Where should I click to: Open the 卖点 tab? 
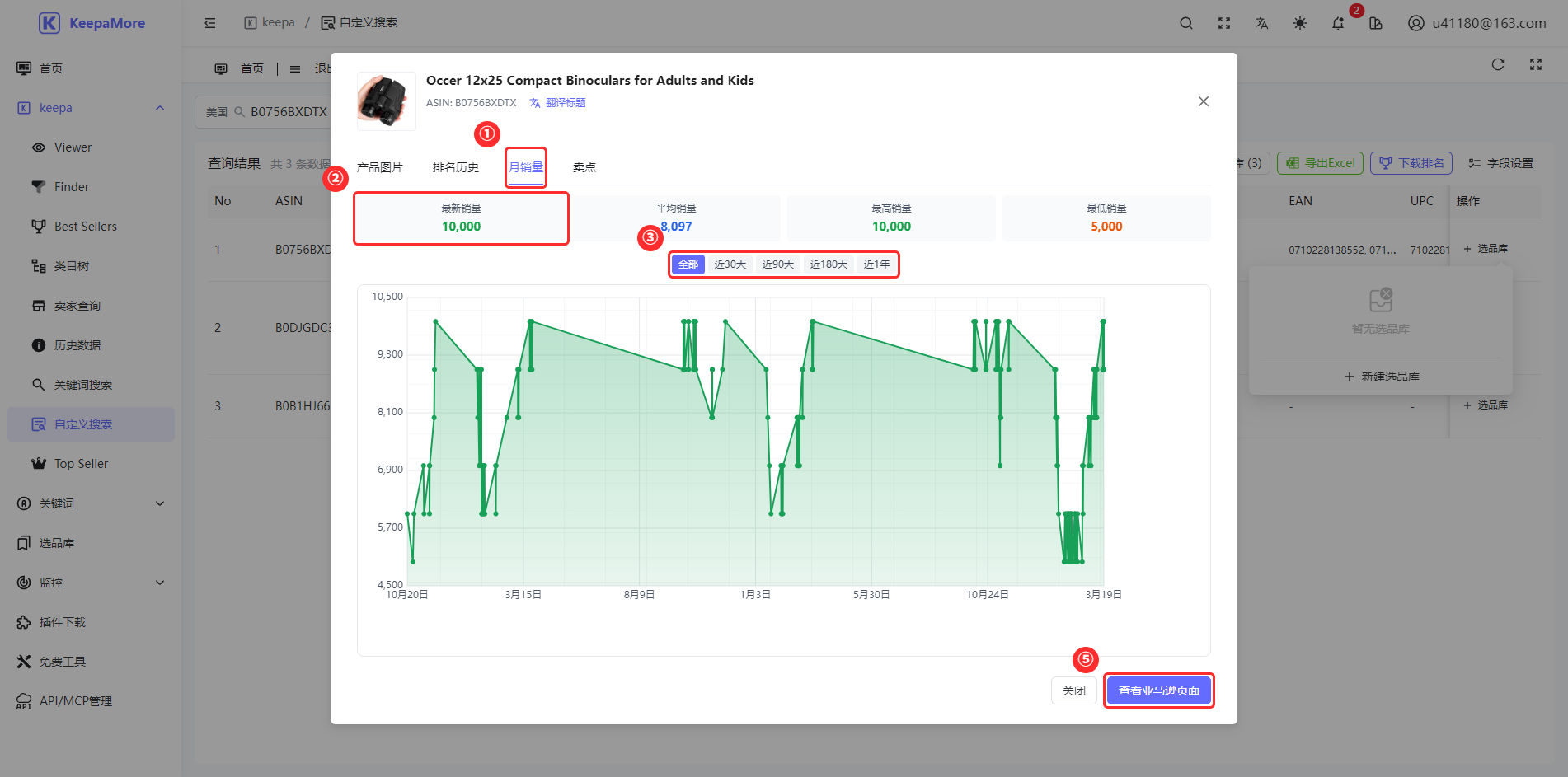pyautogui.click(x=584, y=167)
